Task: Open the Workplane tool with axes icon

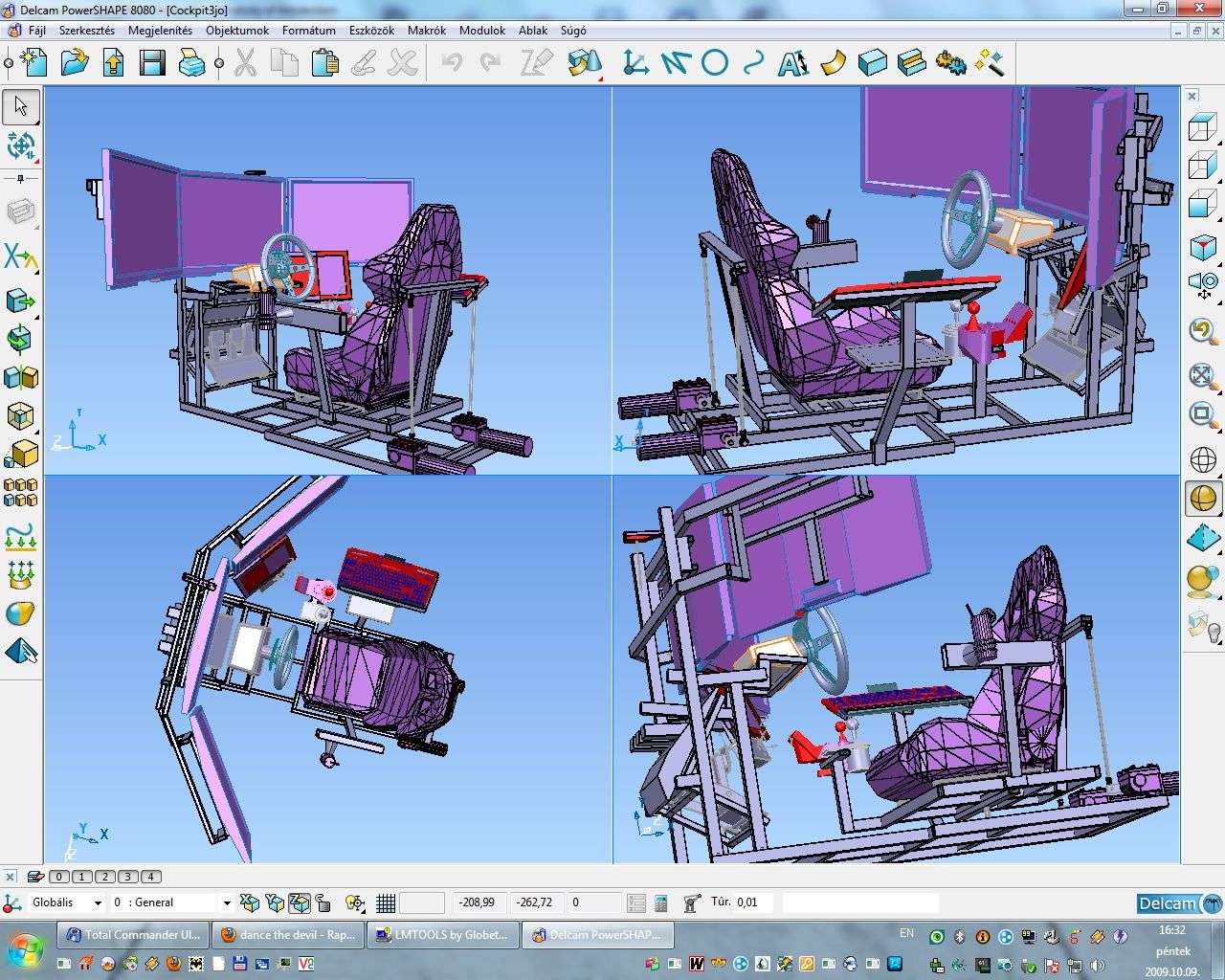Action: [635, 63]
